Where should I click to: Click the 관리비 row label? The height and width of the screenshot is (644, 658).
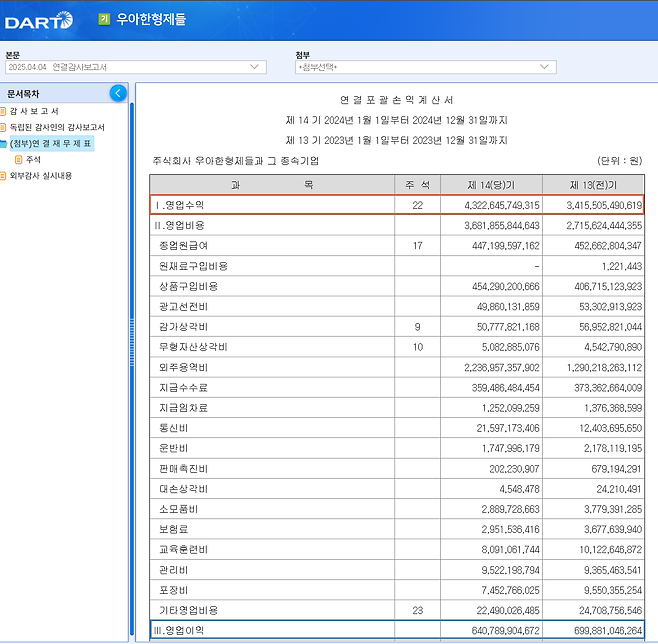click(x=173, y=570)
